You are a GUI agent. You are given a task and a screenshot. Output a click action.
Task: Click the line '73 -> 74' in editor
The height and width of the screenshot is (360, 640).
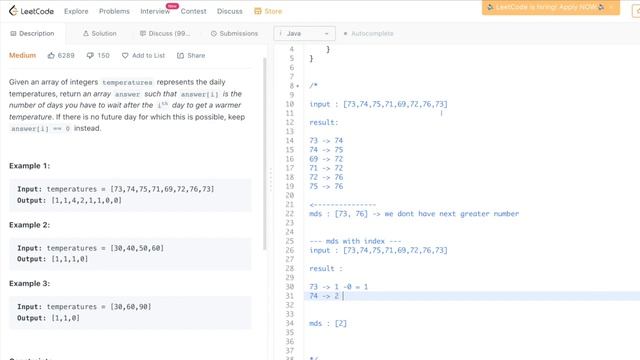326,140
